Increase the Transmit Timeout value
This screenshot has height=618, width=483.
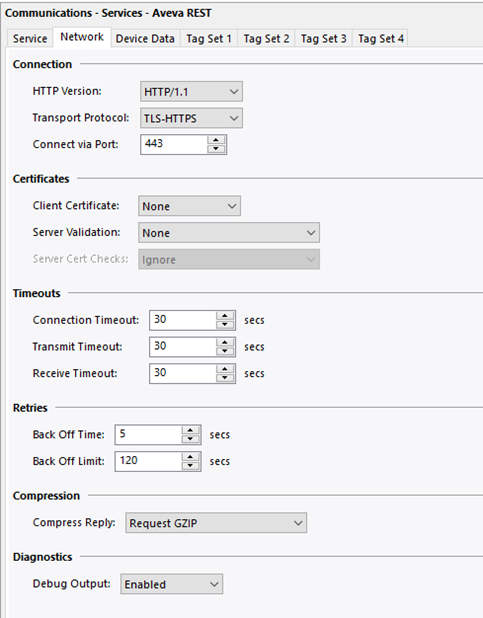(x=225, y=343)
